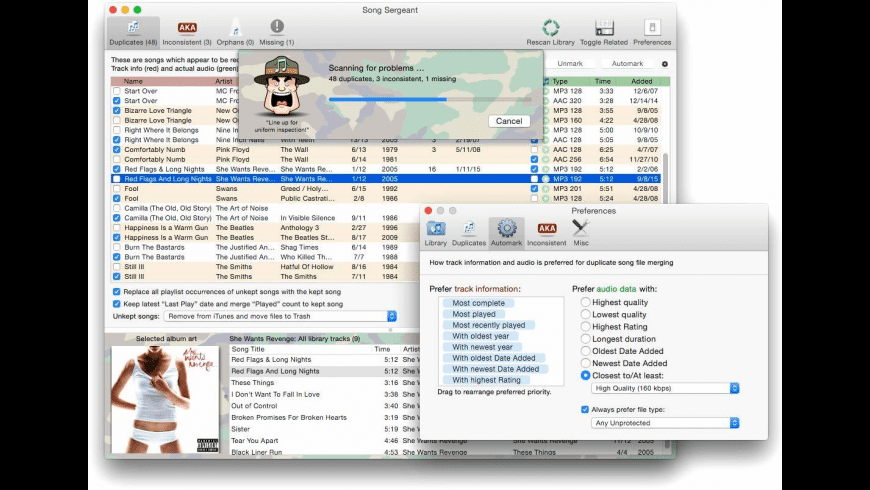Select Most complete priority item
Image resolution: width=870 pixels, height=490 pixels.
click(478, 303)
